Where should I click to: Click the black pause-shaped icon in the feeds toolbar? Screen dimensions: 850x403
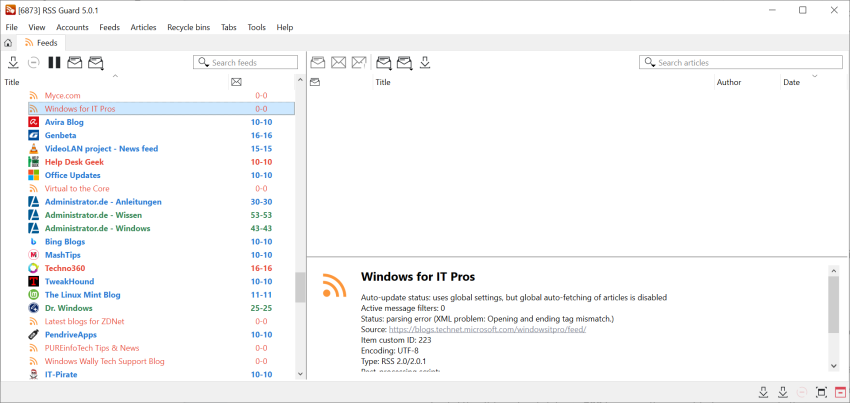[x=54, y=63]
